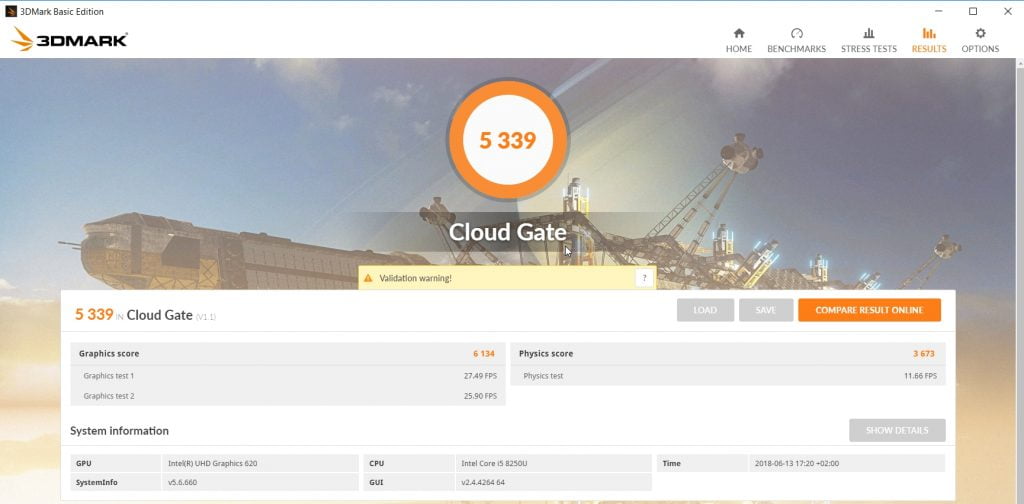Click the Physics score value 3 673
Viewport: 1024px width, 504px height.
(x=923, y=353)
